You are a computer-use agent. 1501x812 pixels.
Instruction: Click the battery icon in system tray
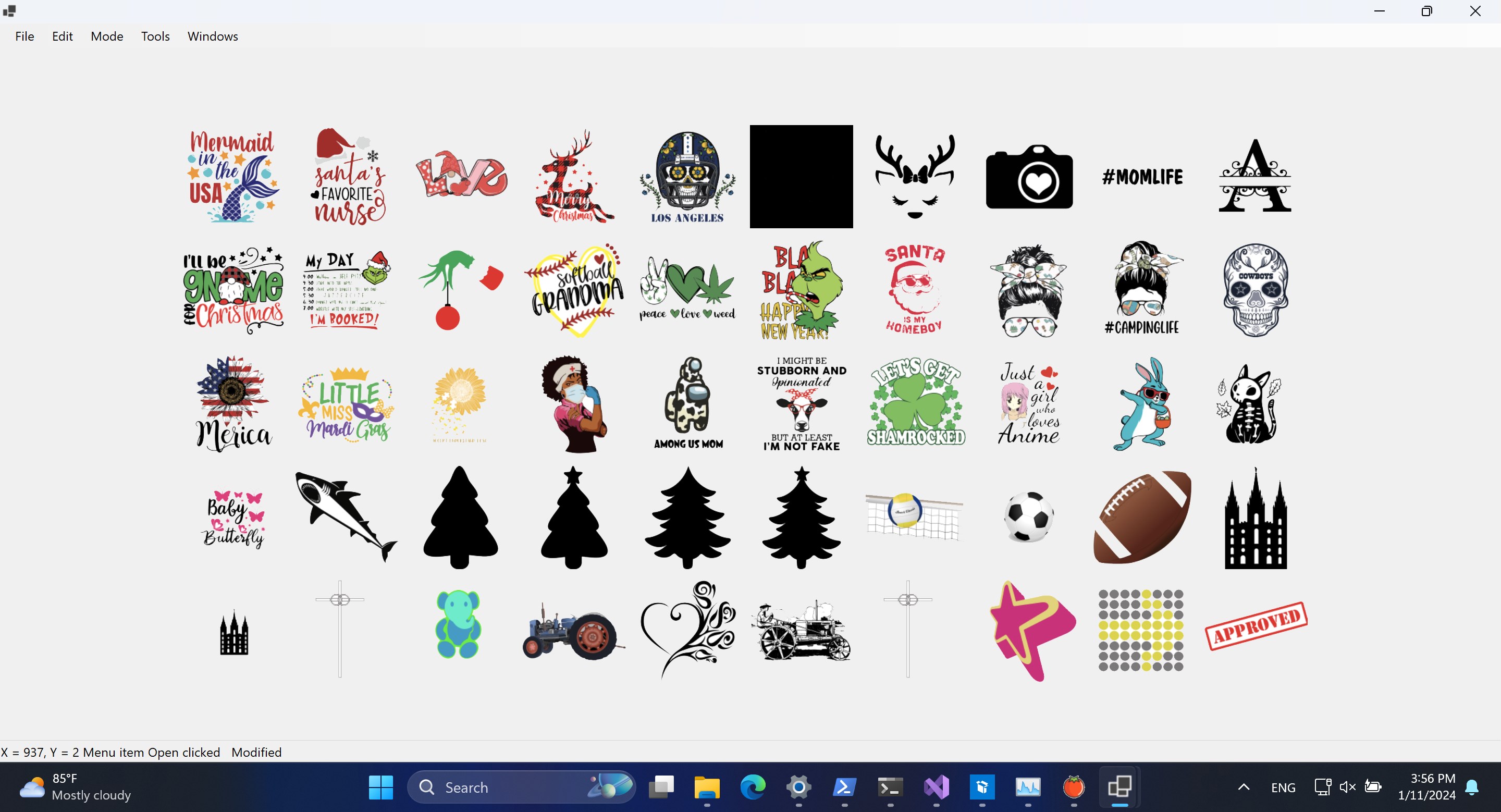click(x=1373, y=787)
